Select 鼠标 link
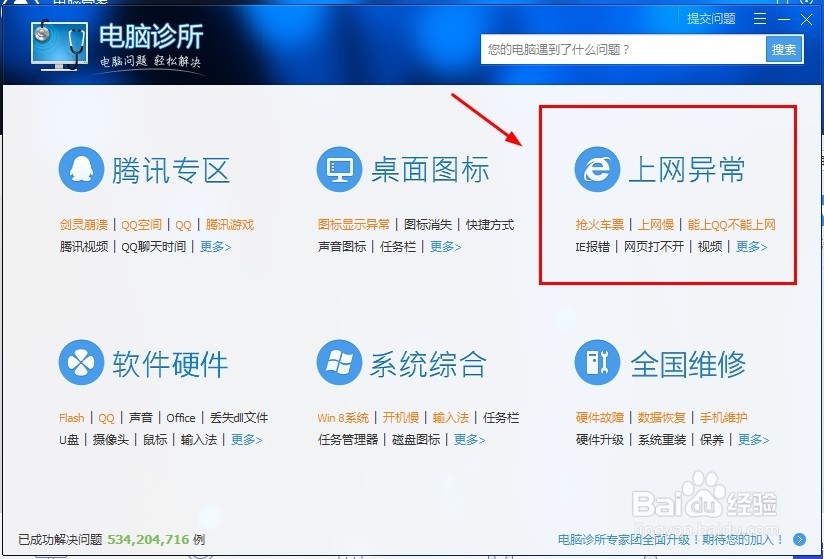 pyautogui.click(x=155, y=439)
